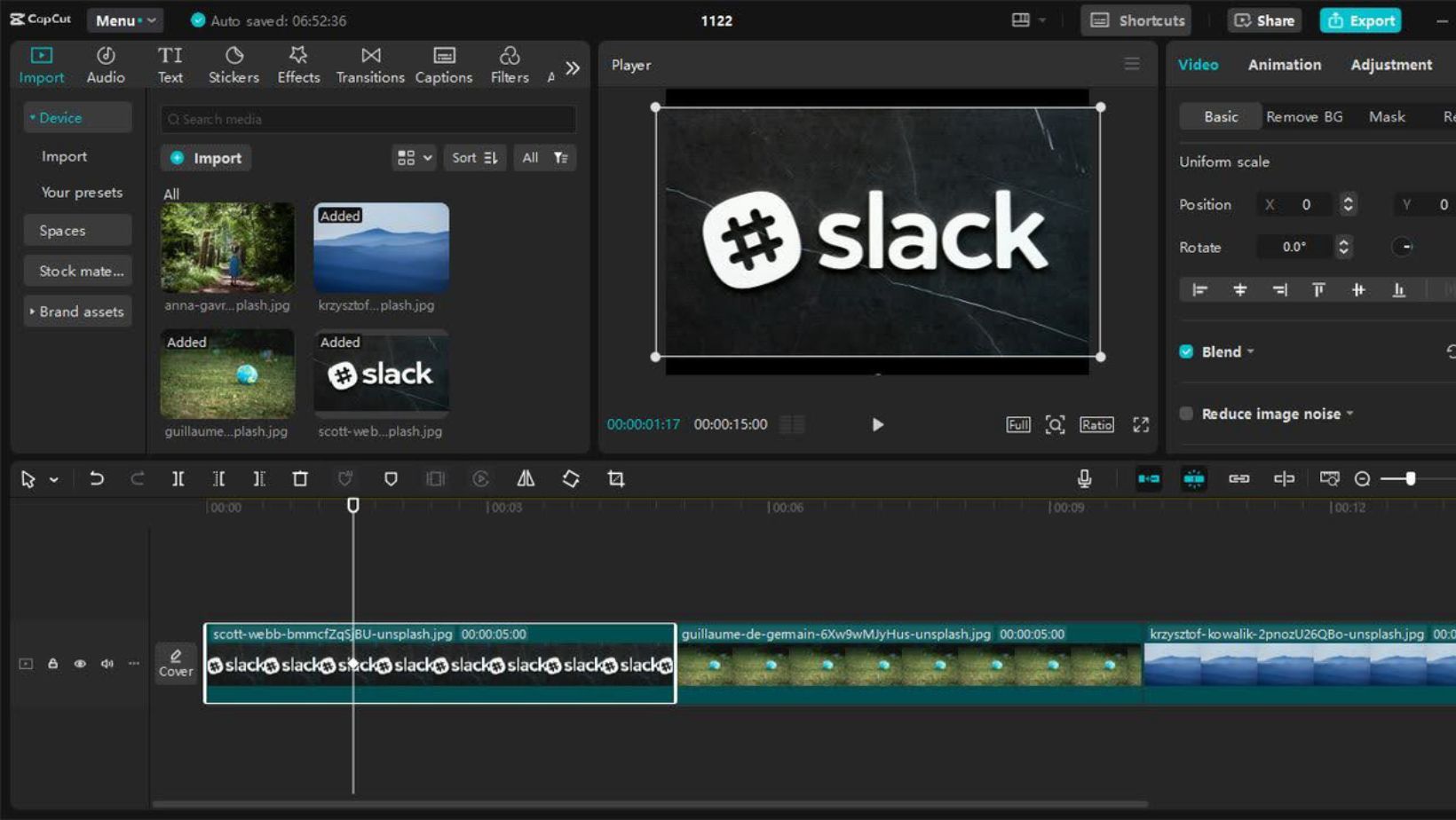Click the undo arrow in timeline toolbar
The width and height of the screenshot is (1456, 820).
(x=96, y=479)
